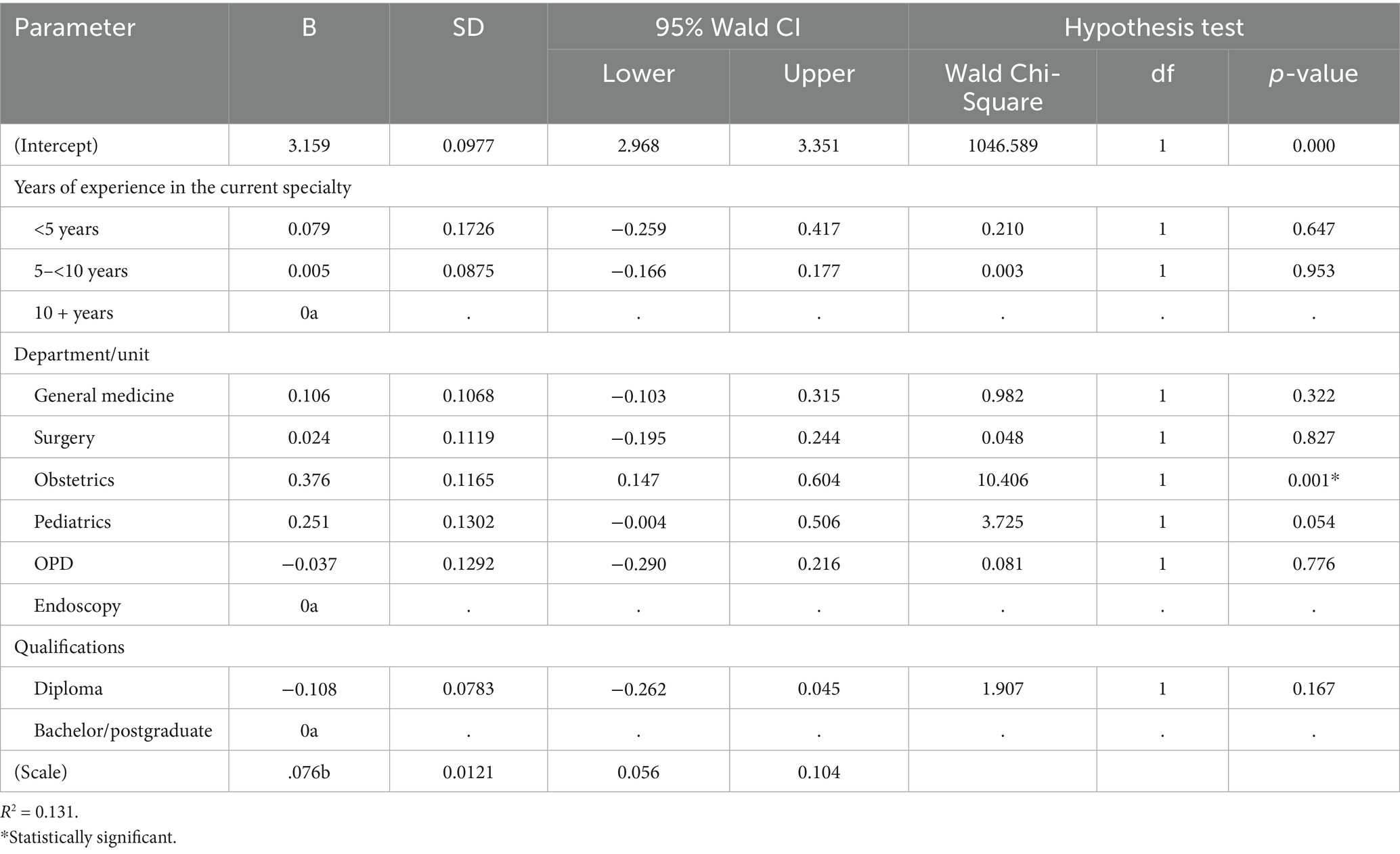Click the Intercept Wald Chi-Square value 1046.589
The width and height of the screenshot is (1400, 854).
1002,145
